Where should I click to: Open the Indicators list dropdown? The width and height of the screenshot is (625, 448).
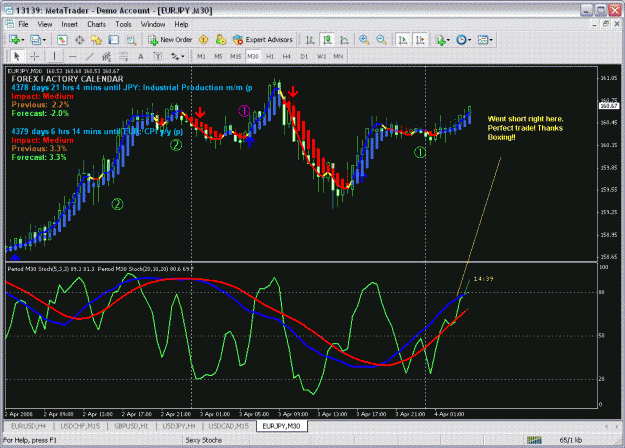pyautogui.click(x=442, y=40)
